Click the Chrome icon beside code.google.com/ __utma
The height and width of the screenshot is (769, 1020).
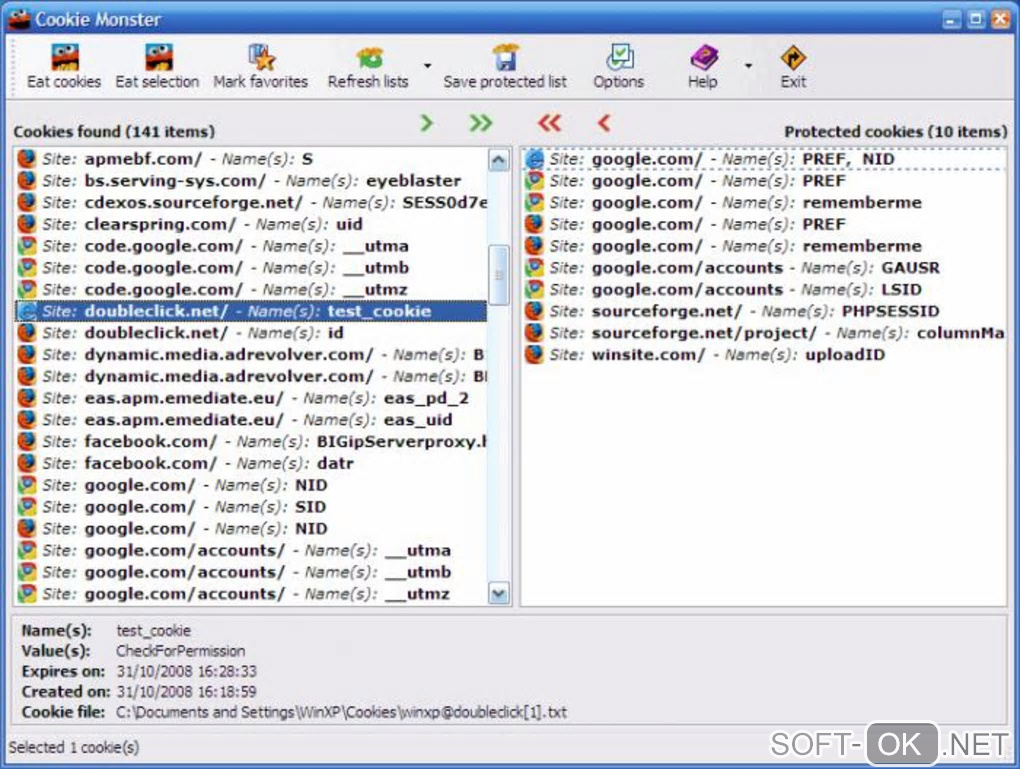(x=27, y=246)
